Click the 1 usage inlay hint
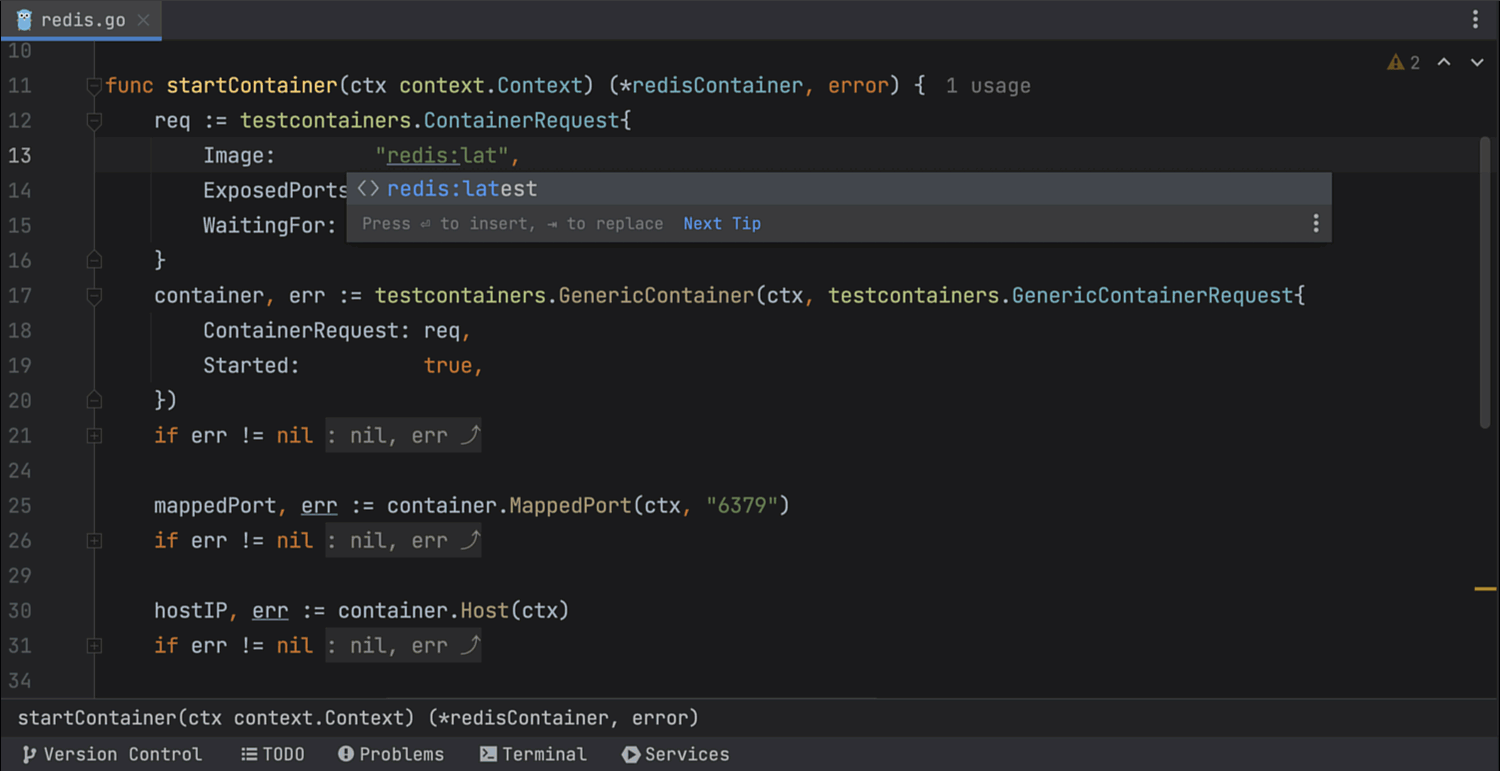The image size is (1500, 771). pyautogui.click(x=987, y=86)
